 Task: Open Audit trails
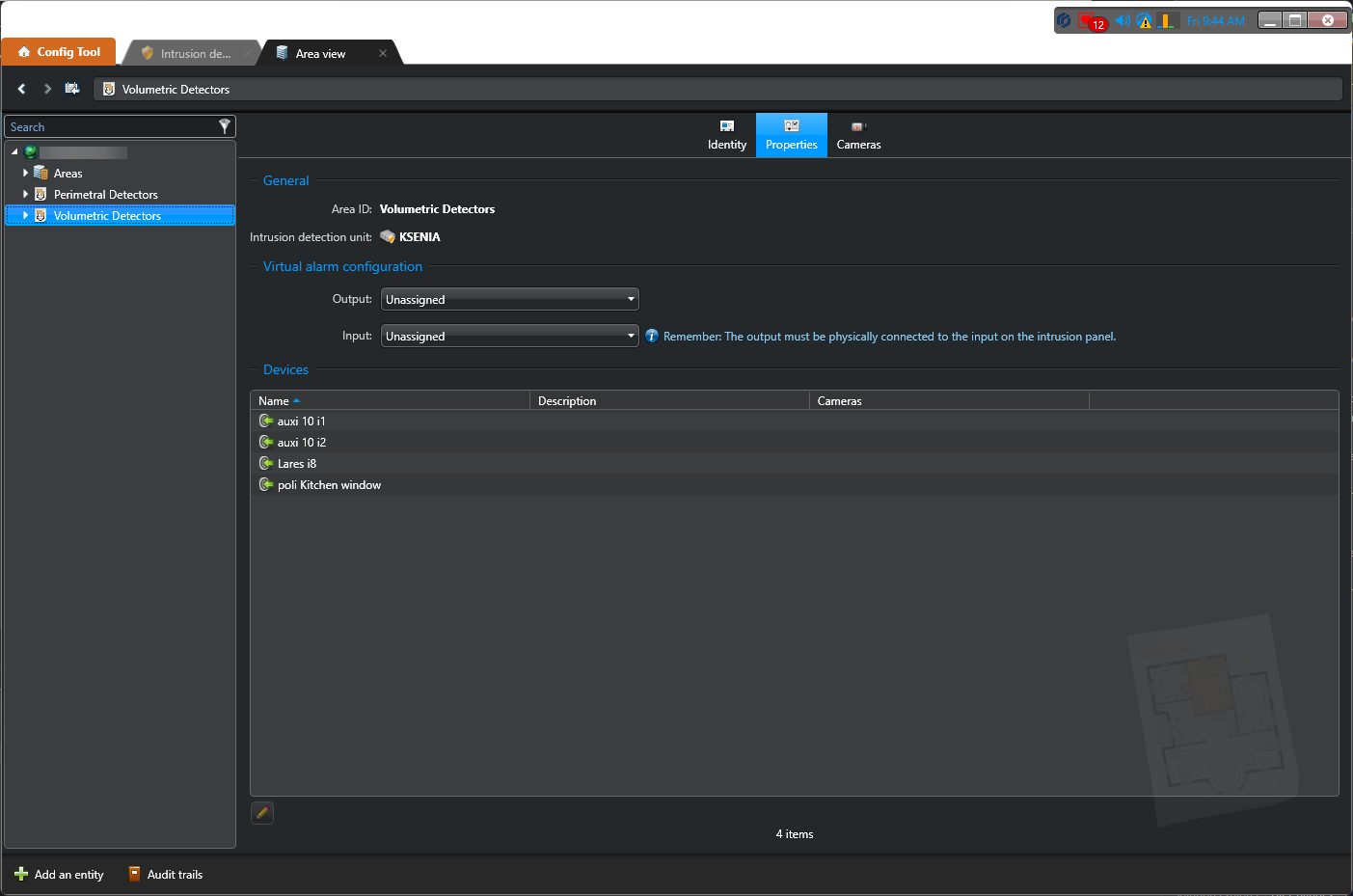165,875
